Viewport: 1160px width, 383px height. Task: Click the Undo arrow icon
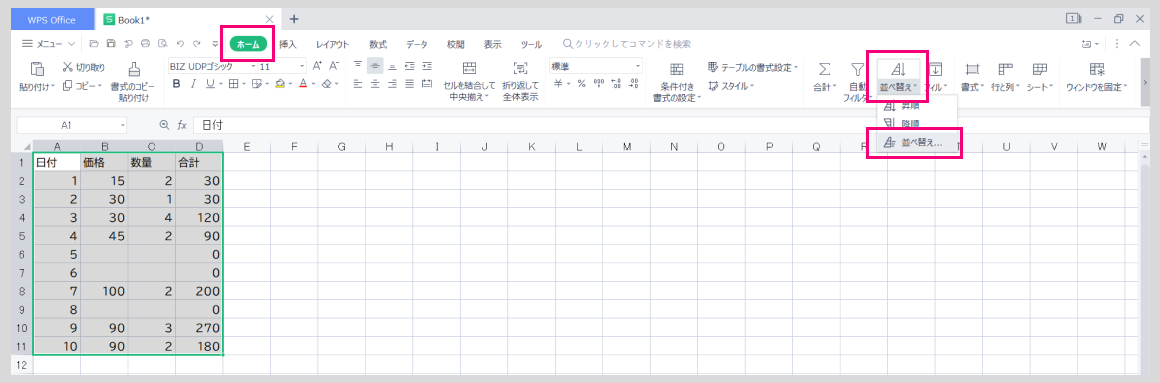pyautogui.click(x=180, y=44)
